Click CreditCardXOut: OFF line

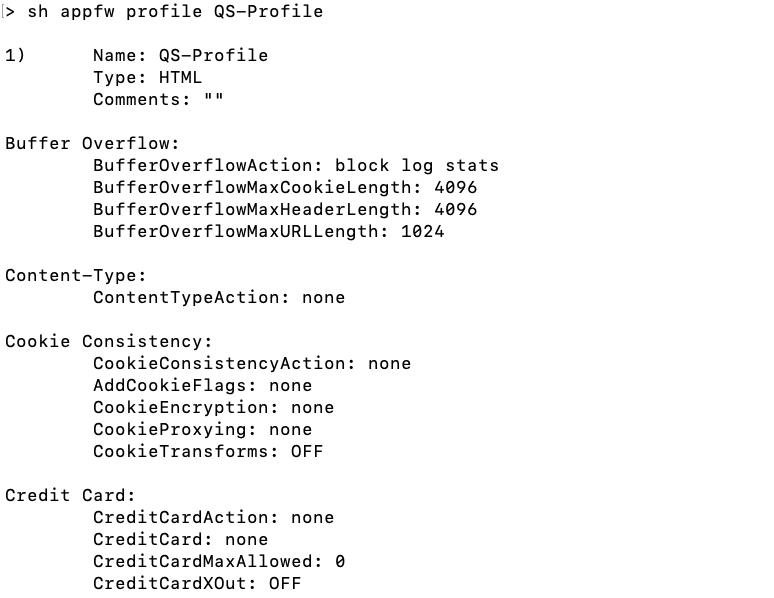197,583
